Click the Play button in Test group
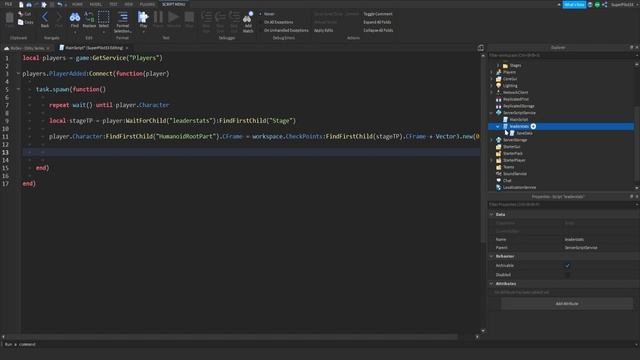Viewport: 640px width, 360px height. tap(143, 17)
